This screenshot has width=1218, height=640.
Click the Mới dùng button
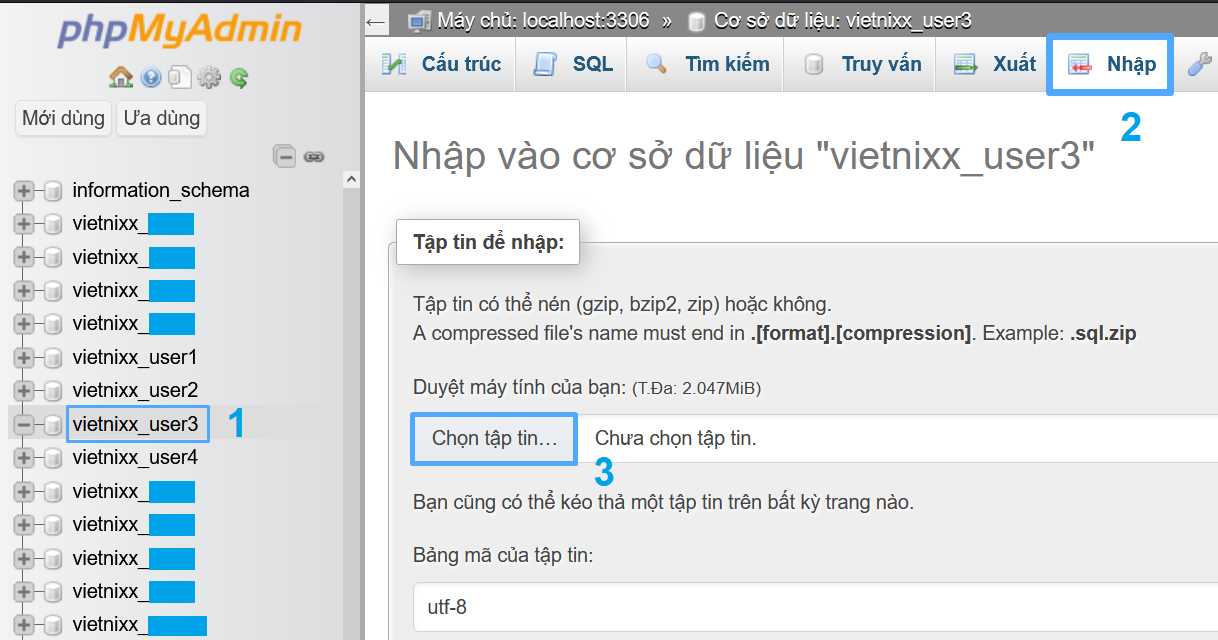63,118
